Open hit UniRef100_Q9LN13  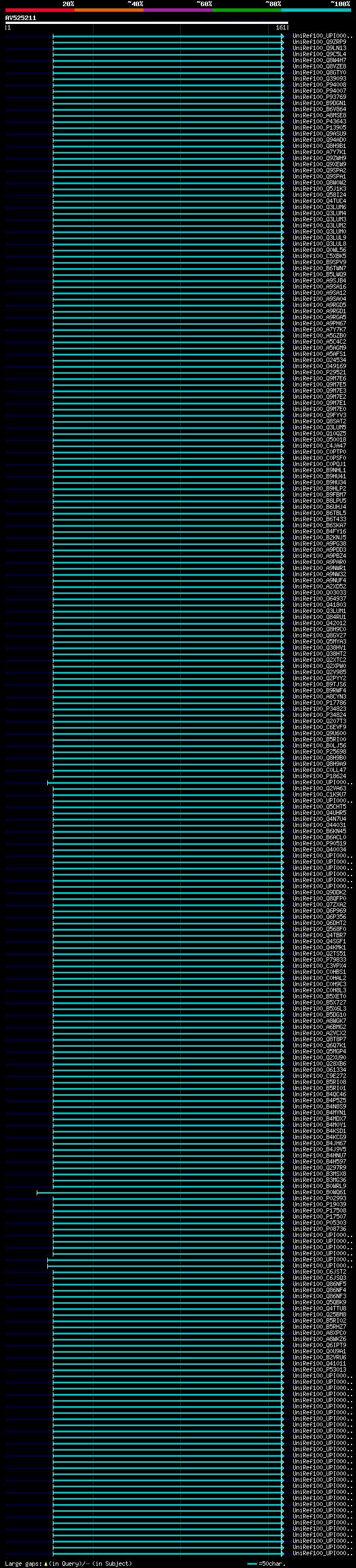coord(319,48)
